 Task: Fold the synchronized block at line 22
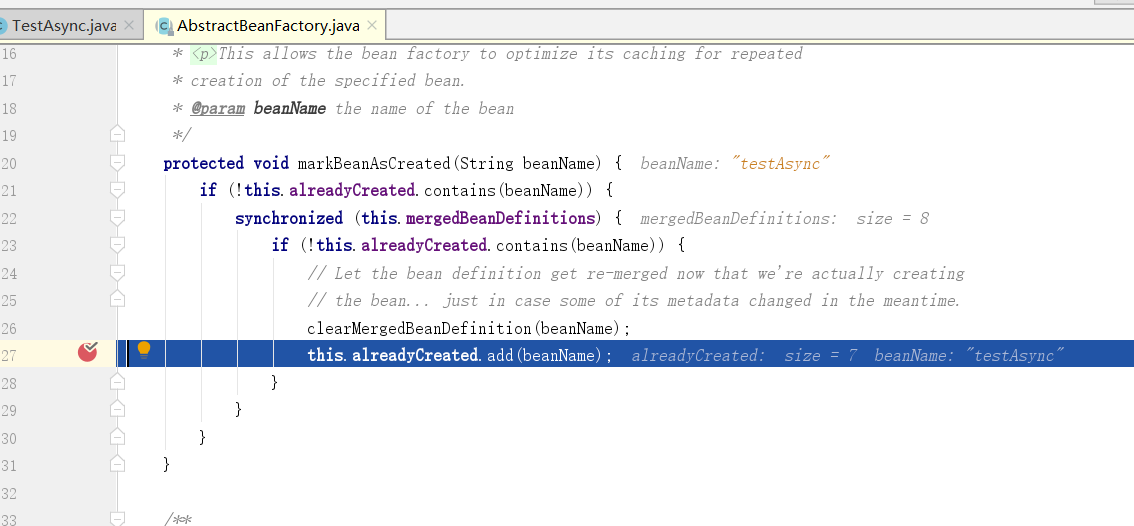(117, 218)
